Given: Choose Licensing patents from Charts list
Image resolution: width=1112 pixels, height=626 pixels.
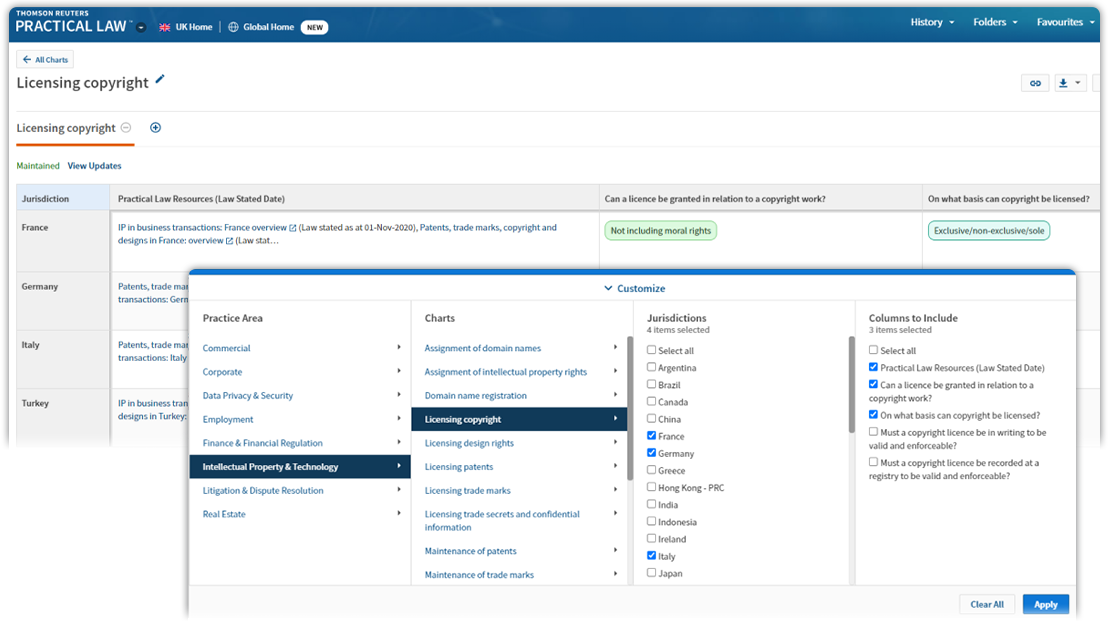Looking at the screenshot, I should [458, 467].
